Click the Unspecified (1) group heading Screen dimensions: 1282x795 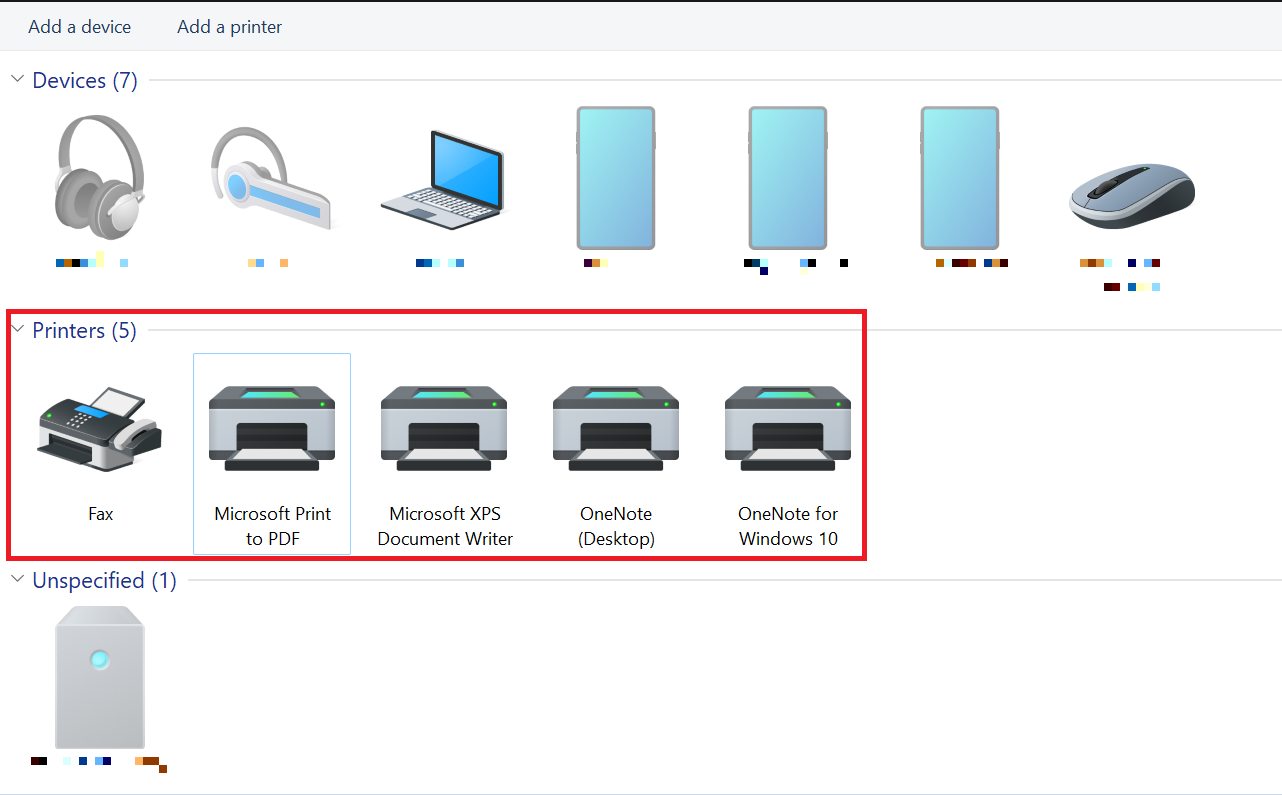click(104, 580)
